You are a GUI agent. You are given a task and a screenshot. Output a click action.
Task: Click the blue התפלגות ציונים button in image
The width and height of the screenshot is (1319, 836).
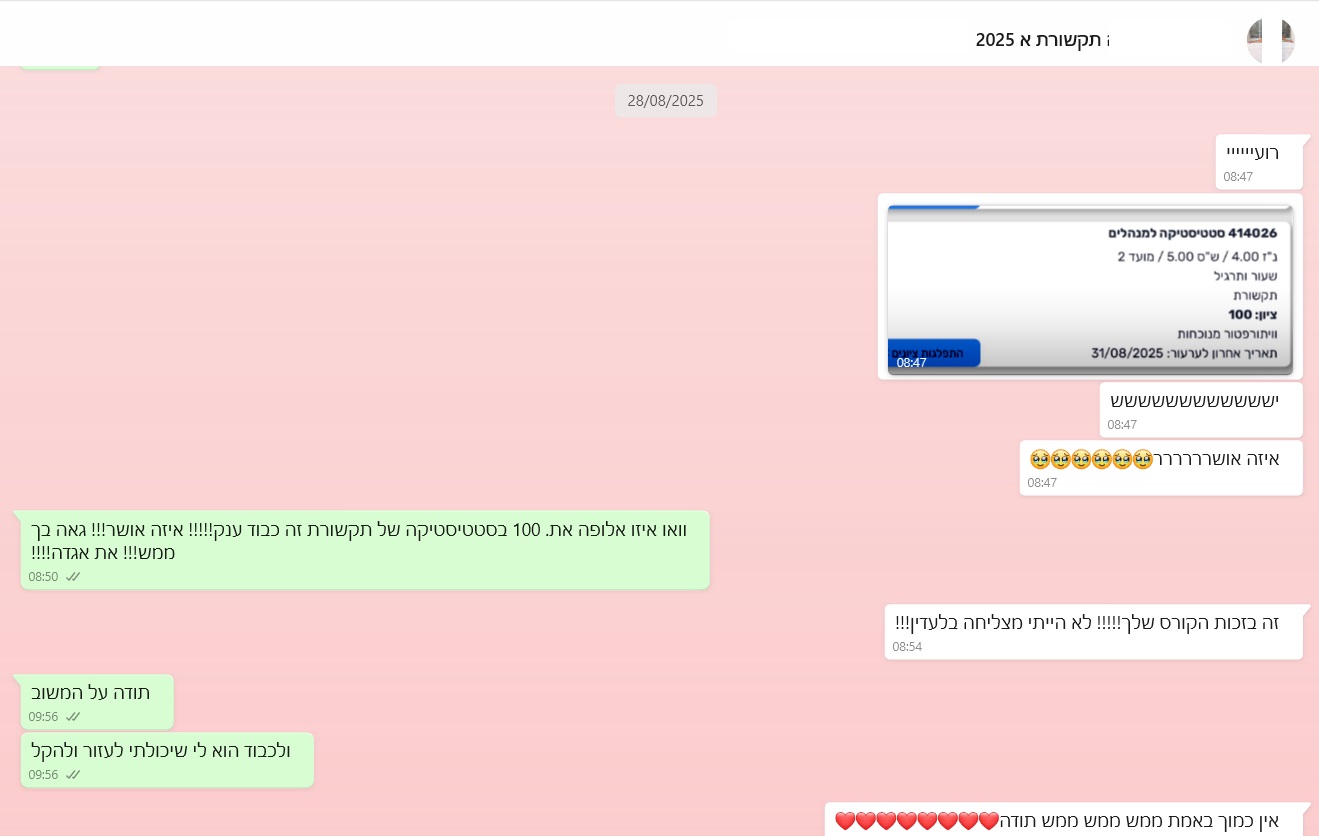click(934, 353)
